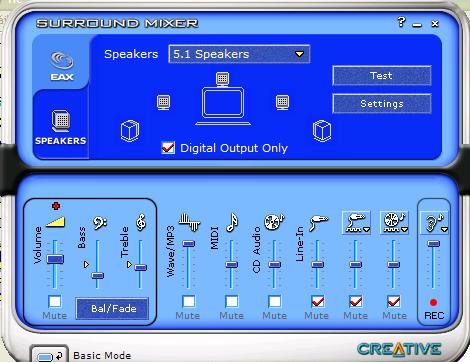
Task: Click the EAX swirl logo icon
Action: 62,61
